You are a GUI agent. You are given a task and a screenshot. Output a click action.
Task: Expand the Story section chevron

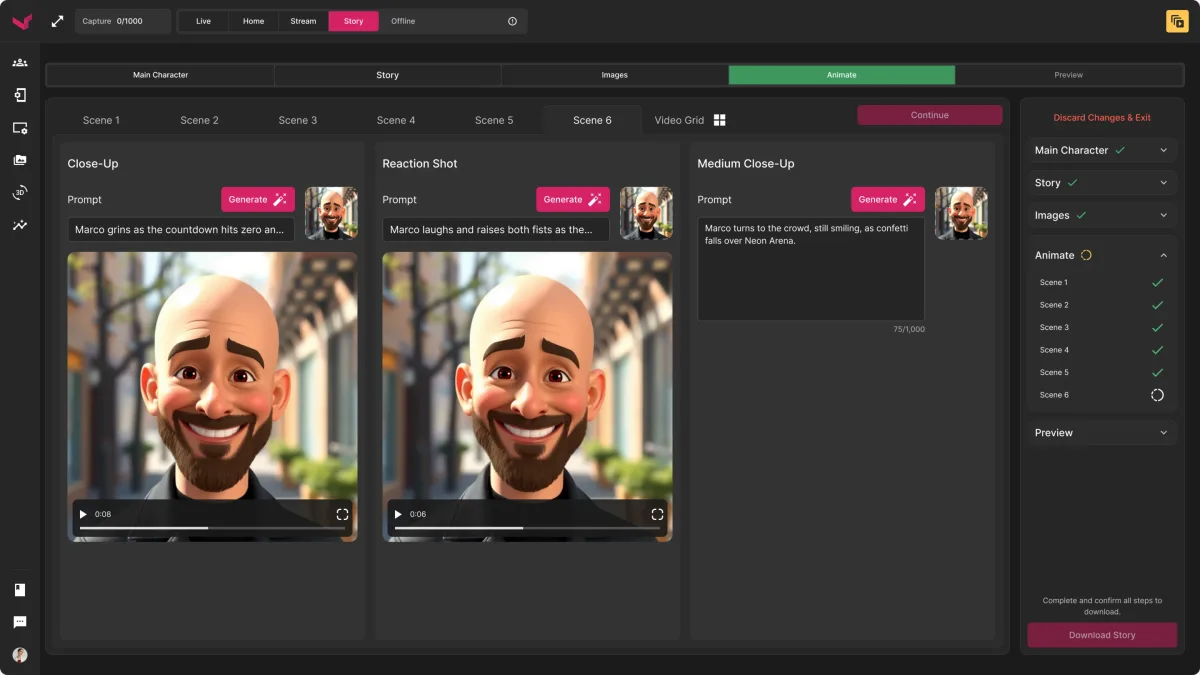point(1163,183)
